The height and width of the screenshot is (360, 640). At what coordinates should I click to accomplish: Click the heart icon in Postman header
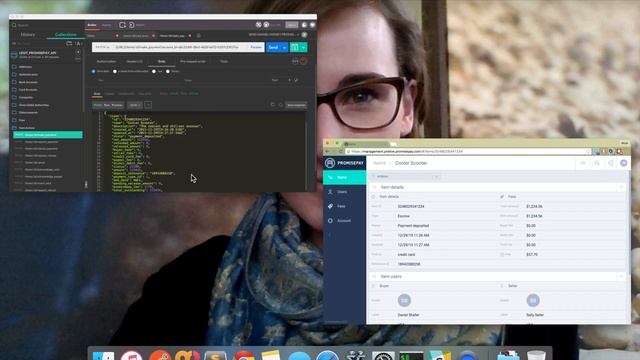[312, 25]
